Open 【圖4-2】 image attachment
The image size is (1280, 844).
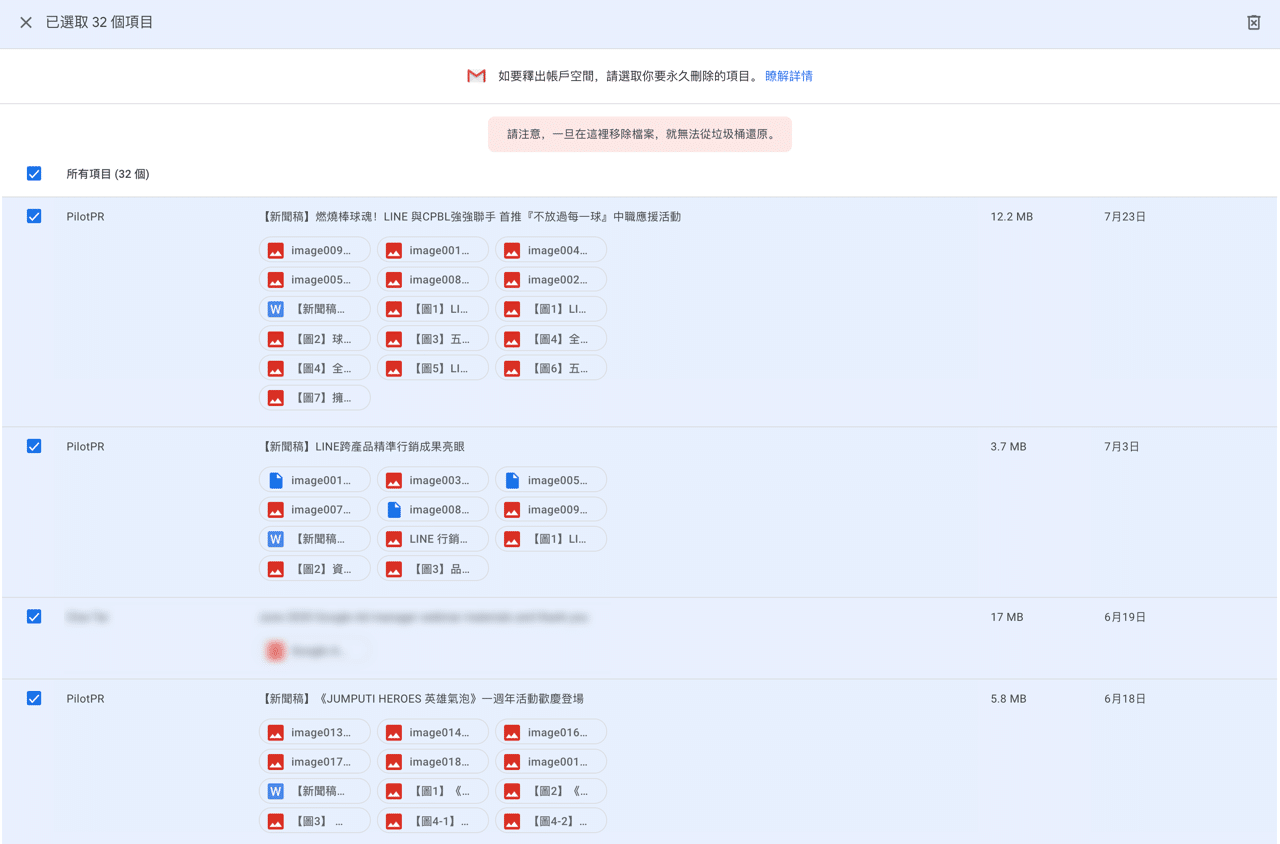coord(551,821)
